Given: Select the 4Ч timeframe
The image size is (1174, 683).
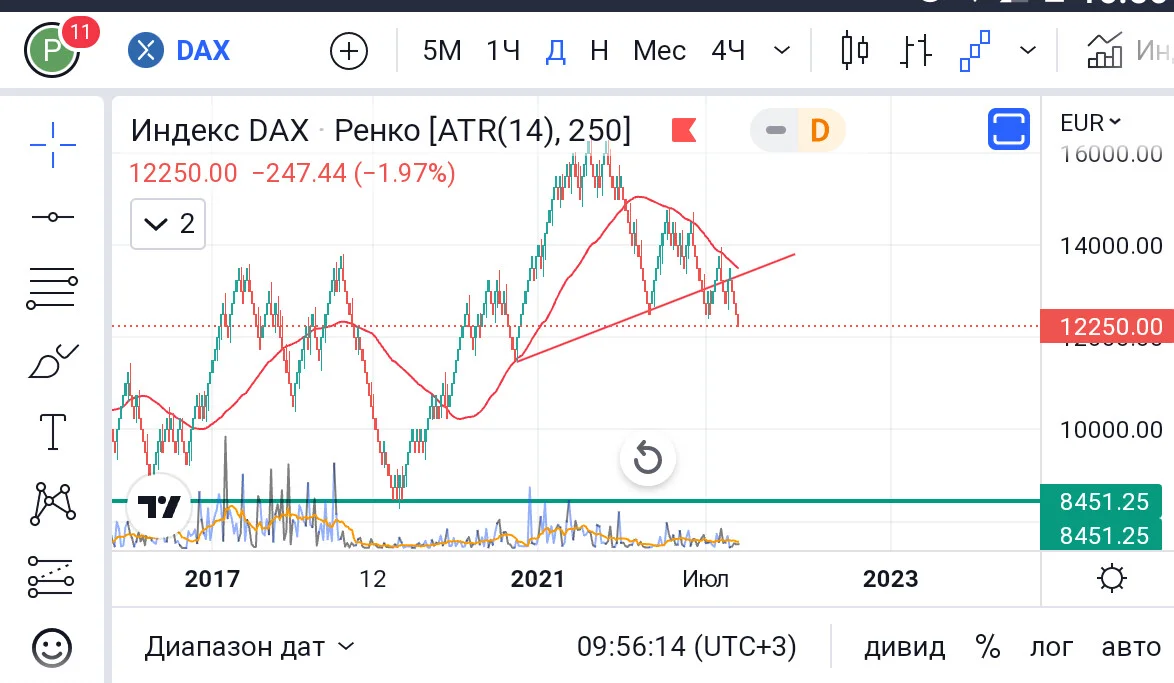Looking at the screenshot, I should (x=728, y=51).
